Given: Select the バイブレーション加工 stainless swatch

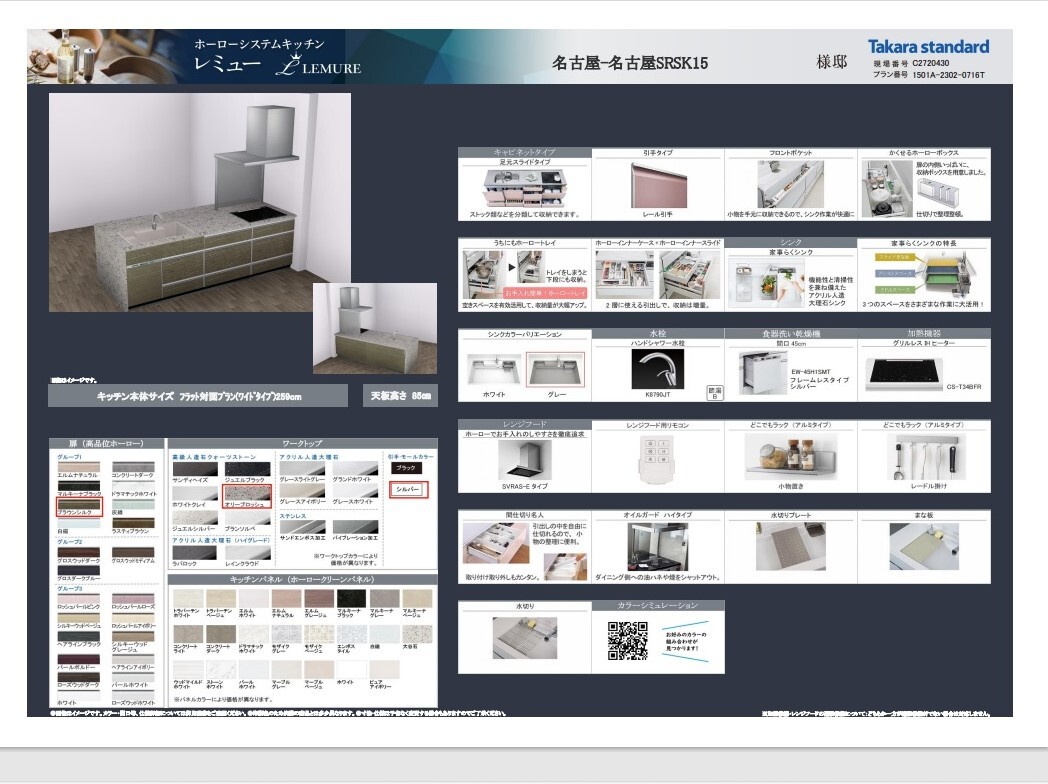Looking at the screenshot, I should [x=355, y=527].
